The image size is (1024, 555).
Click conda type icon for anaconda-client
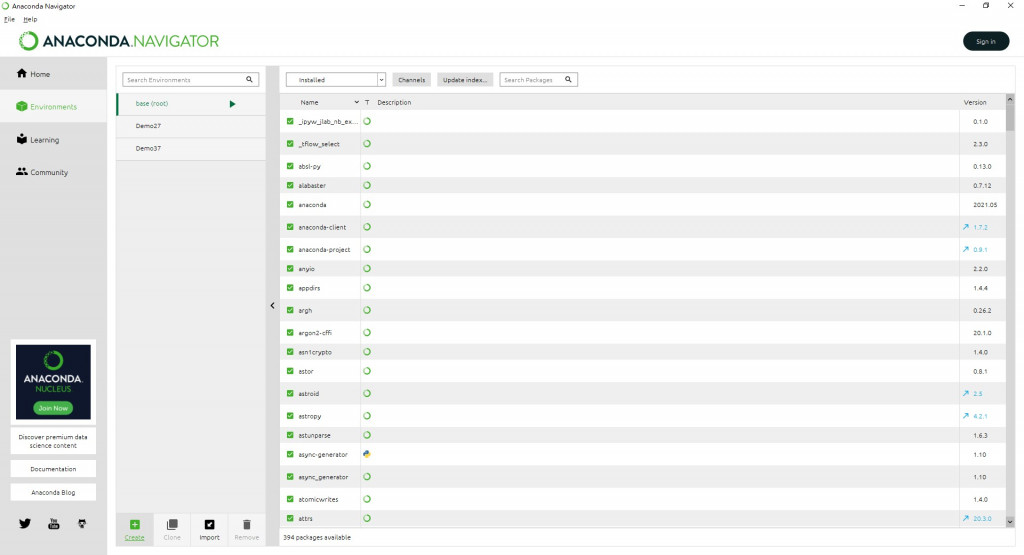point(367,227)
